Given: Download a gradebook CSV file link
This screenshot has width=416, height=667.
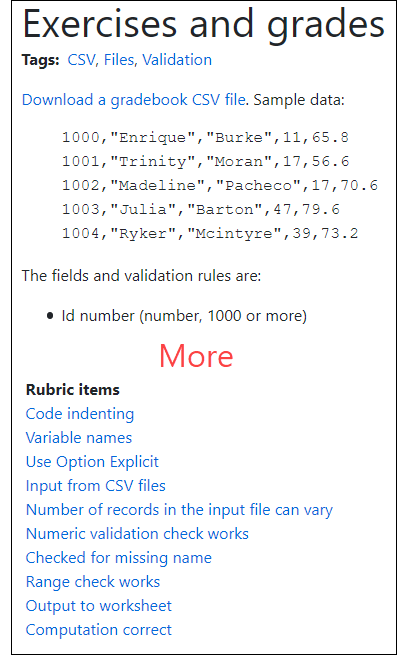Looking at the screenshot, I should (x=134, y=100).
